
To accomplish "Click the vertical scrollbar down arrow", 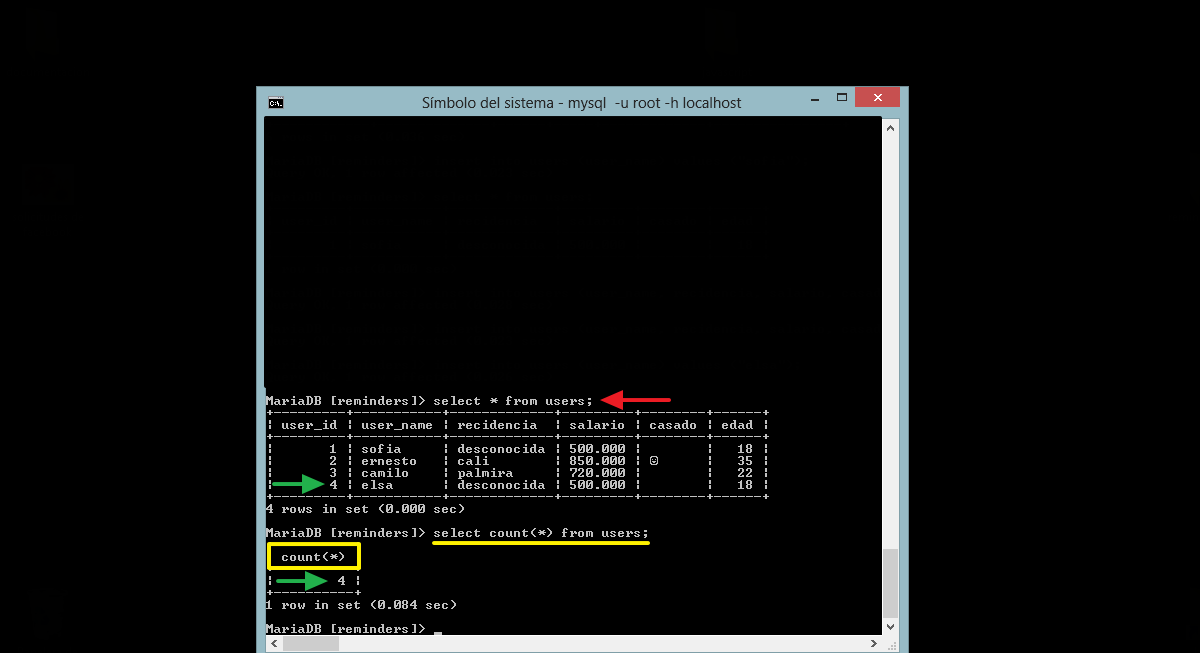I will click(890, 627).
